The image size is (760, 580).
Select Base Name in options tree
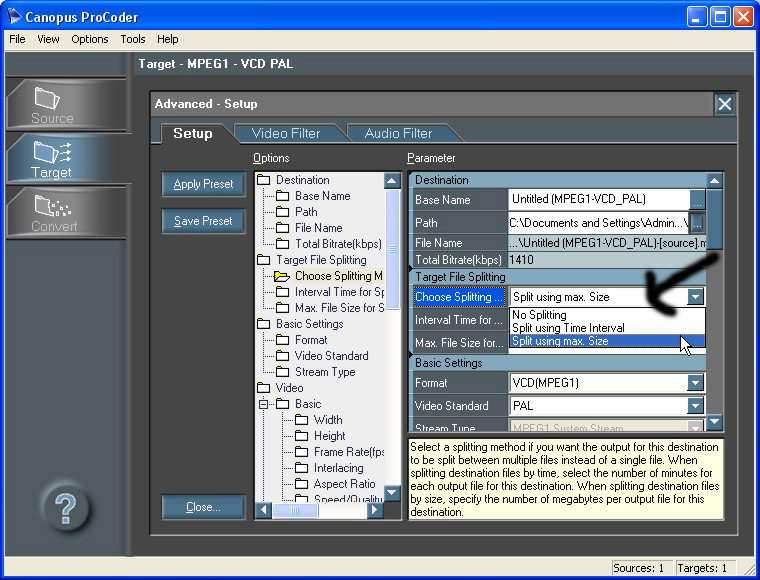(x=313, y=196)
